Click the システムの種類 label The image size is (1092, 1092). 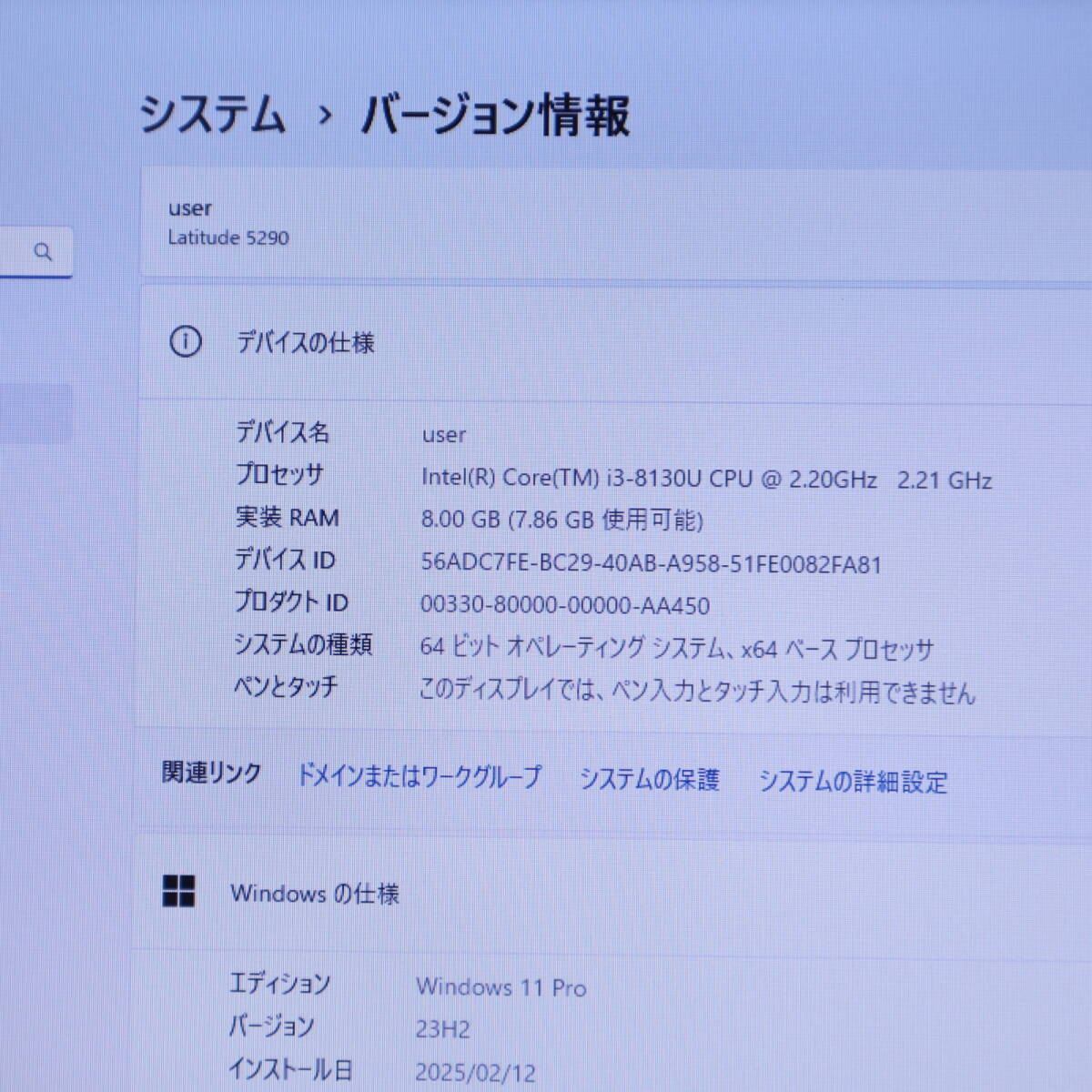pyautogui.click(x=303, y=644)
